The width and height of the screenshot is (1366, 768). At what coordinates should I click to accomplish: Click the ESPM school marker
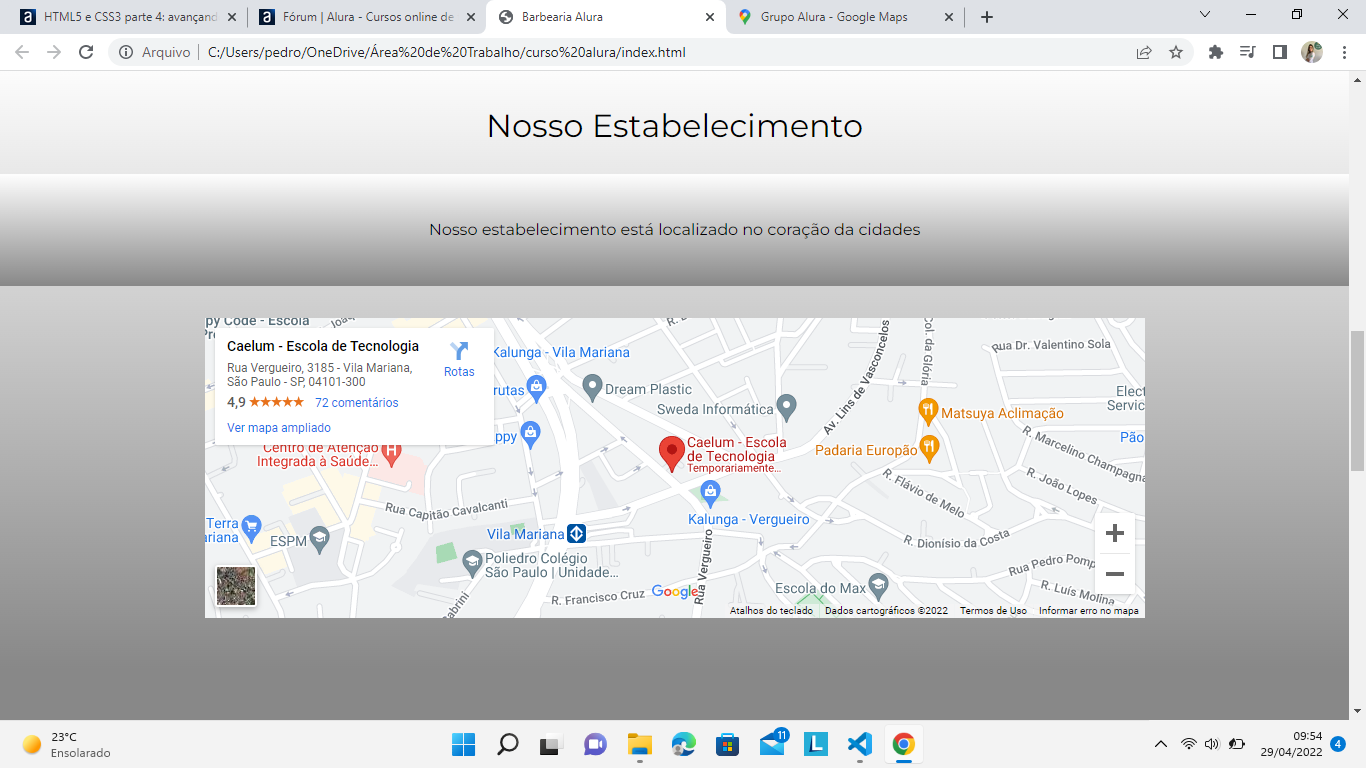pos(319,539)
